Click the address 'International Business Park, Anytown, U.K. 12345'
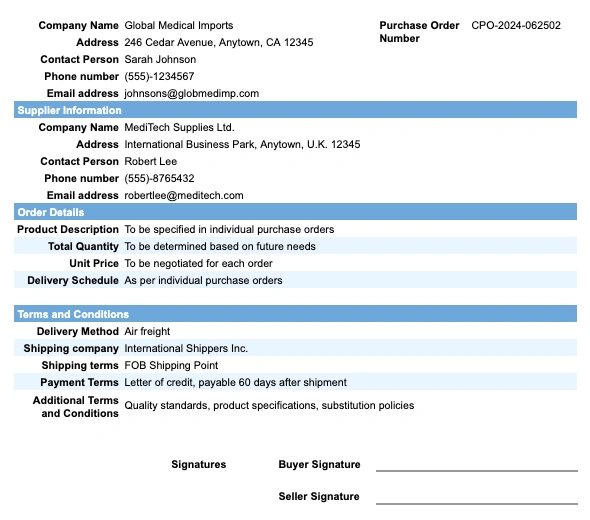Image resolution: width=590 pixels, height=520 pixels. point(242,144)
